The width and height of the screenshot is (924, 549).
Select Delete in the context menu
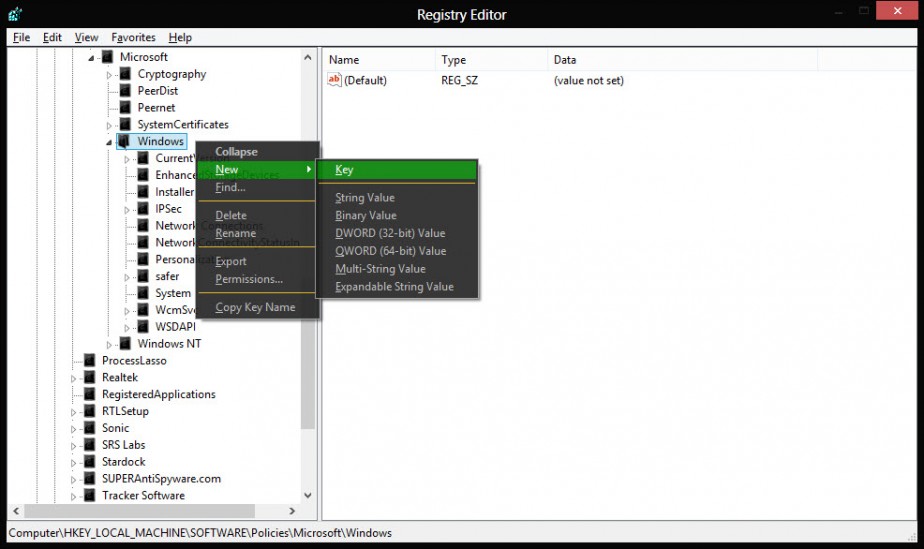[257, 215]
